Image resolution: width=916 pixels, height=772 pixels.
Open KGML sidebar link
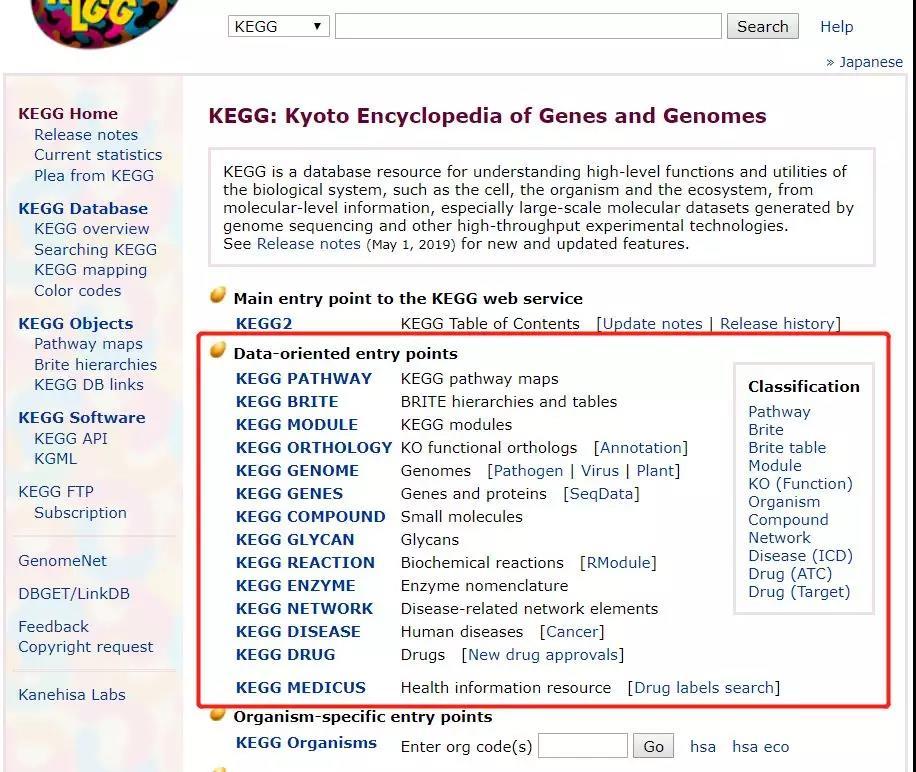point(55,458)
